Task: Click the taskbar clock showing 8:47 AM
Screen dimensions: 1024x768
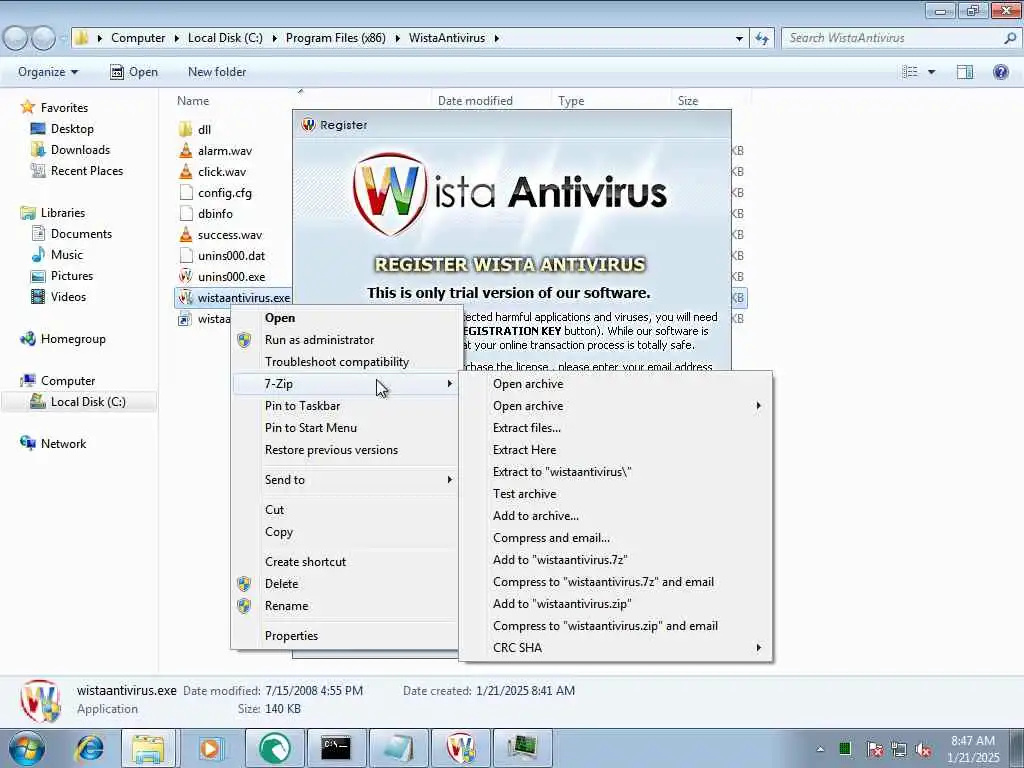Action: 972,741
